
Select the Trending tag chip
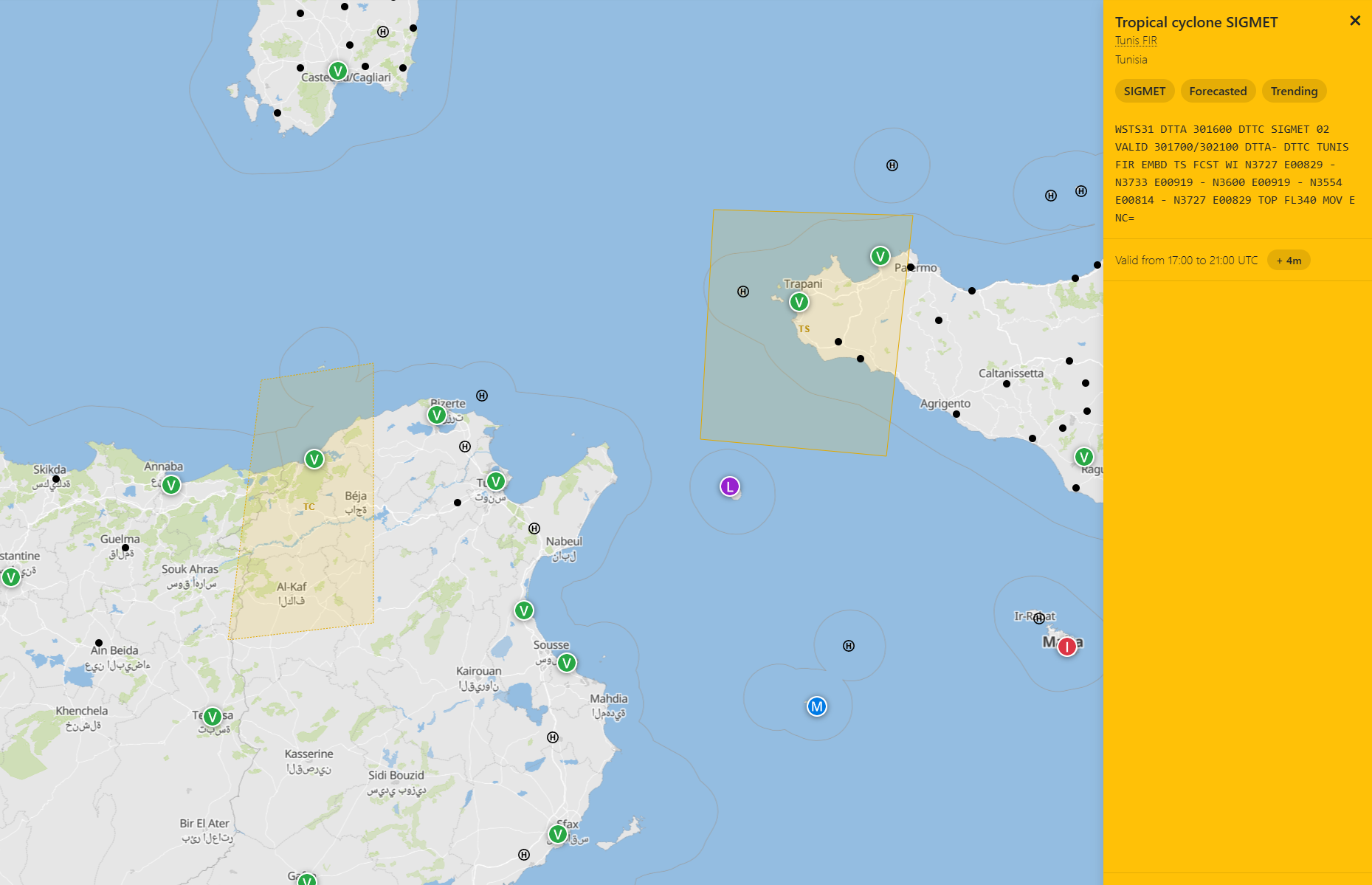click(x=1294, y=91)
